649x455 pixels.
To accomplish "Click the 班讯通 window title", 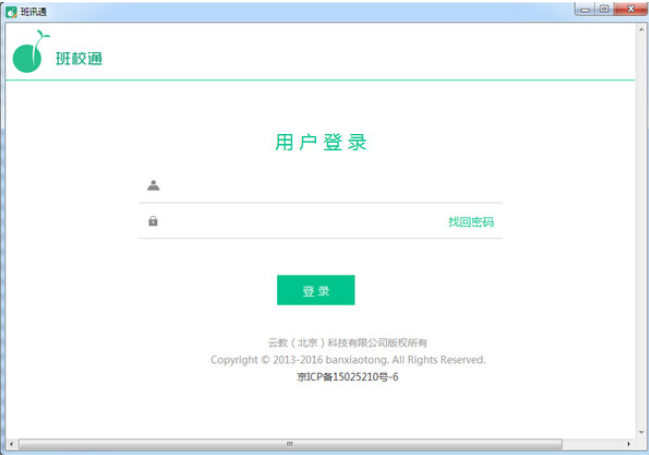I will pyautogui.click(x=34, y=12).
